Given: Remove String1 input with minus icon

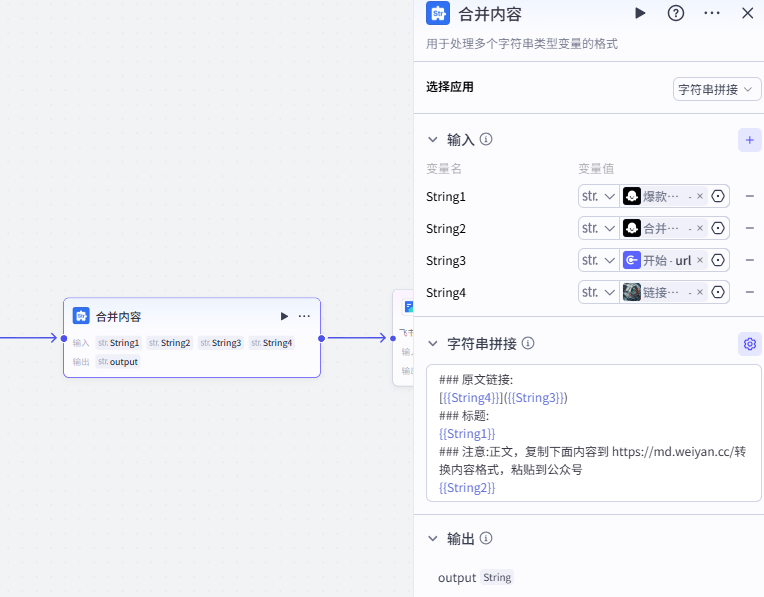Looking at the screenshot, I should [x=749, y=197].
